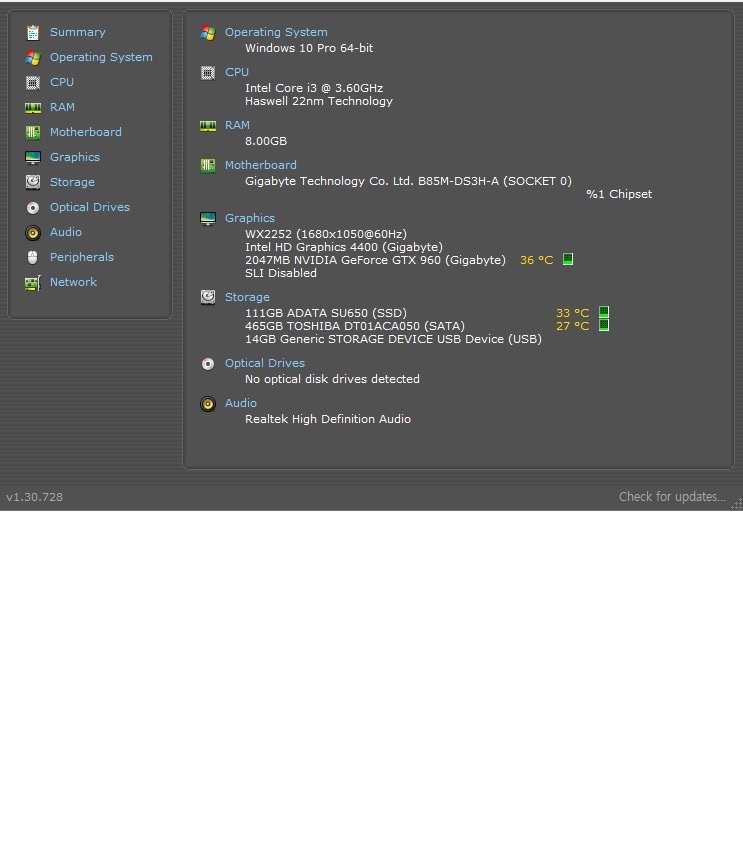Click version number v1.30.728 in status bar

[35, 497]
